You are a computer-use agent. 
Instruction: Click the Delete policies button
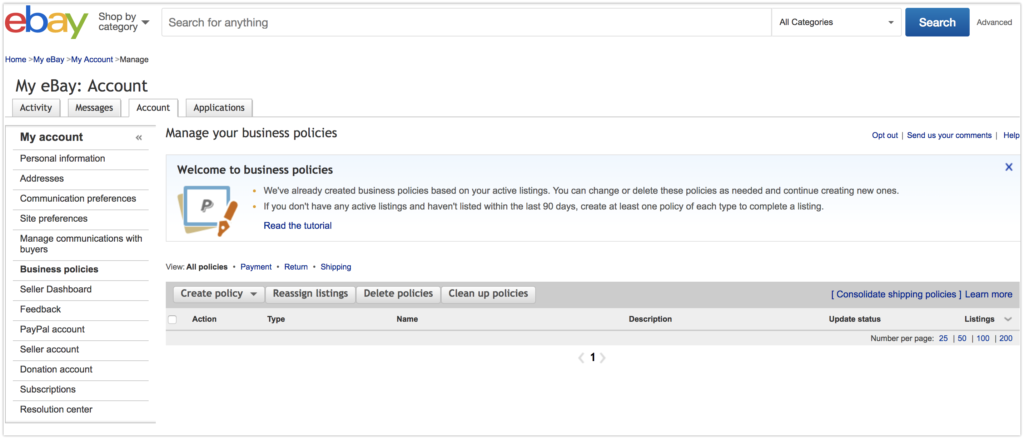(x=398, y=294)
